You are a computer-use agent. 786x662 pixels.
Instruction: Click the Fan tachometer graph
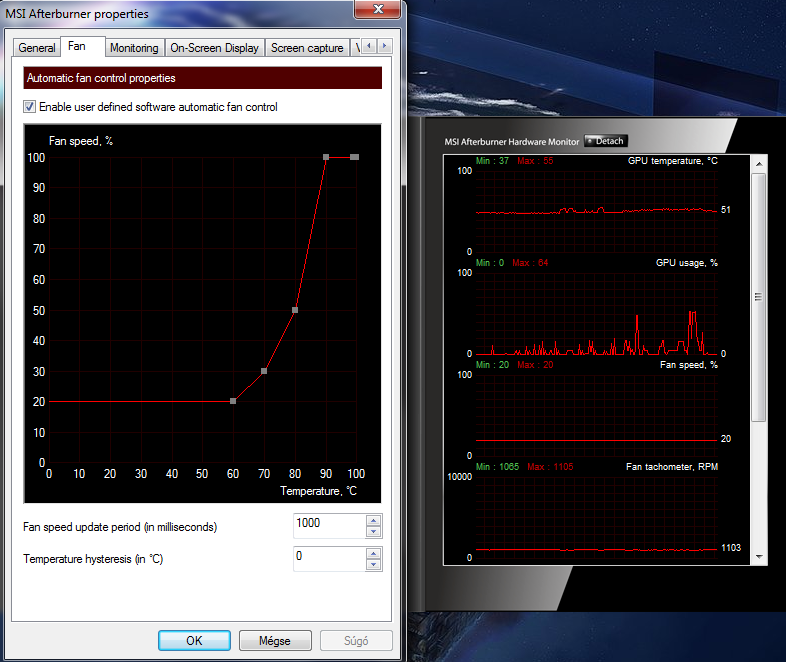click(x=597, y=517)
